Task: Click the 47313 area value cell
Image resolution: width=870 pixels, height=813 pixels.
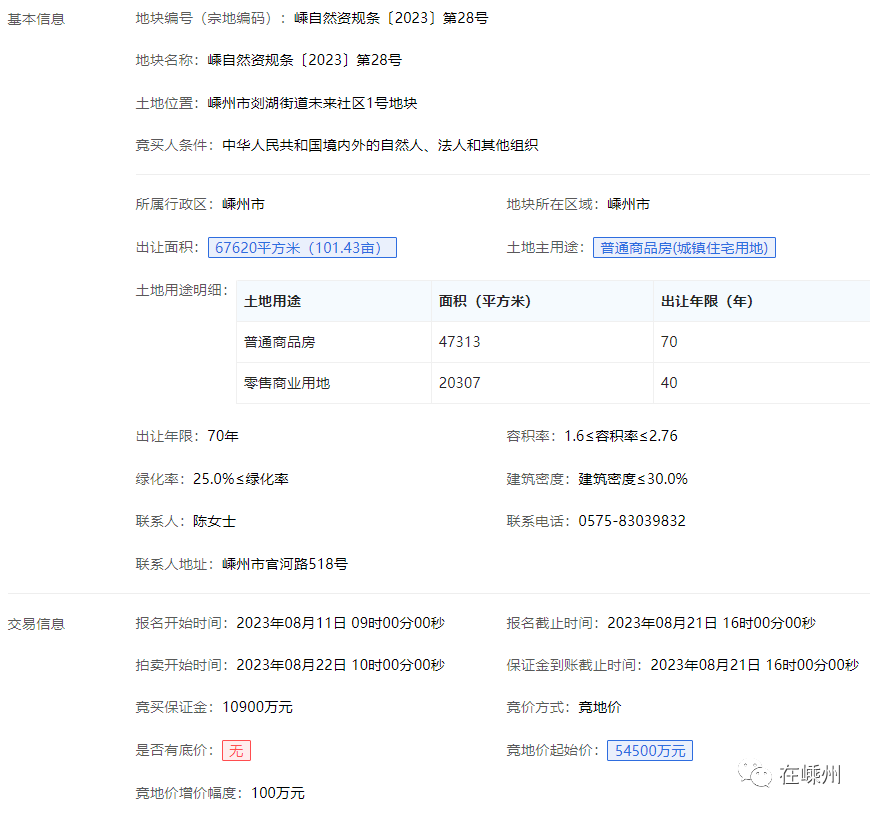Action: (x=459, y=342)
